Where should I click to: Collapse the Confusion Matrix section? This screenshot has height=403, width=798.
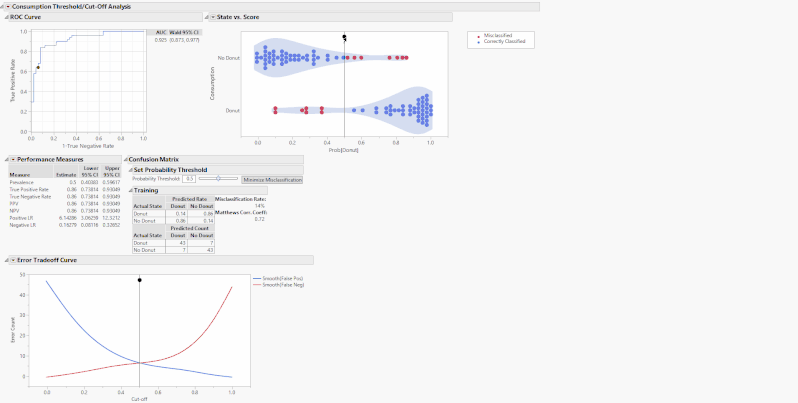pyautogui.click(x=126, y=159)
